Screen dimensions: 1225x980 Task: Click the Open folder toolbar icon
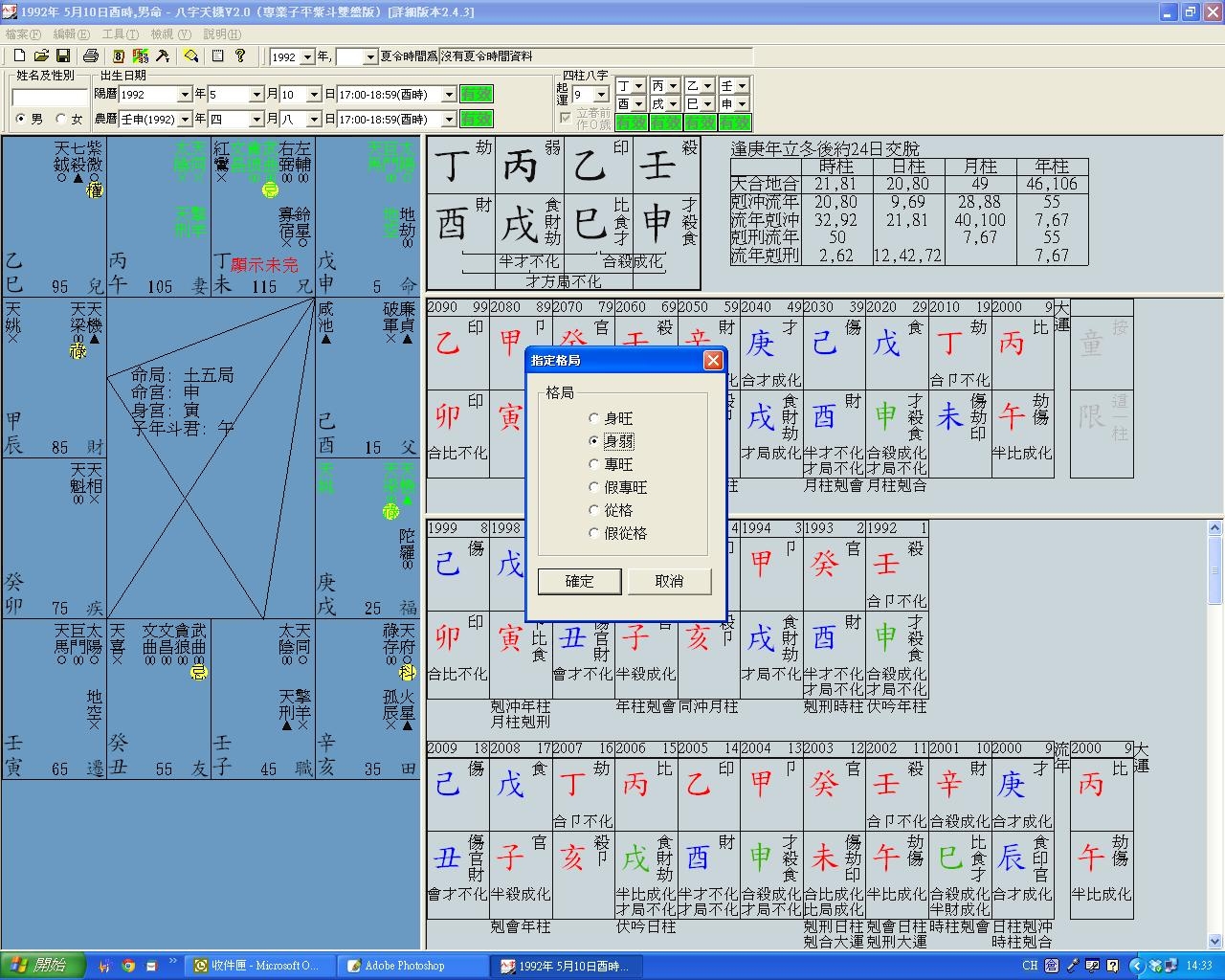click(41, 56)
